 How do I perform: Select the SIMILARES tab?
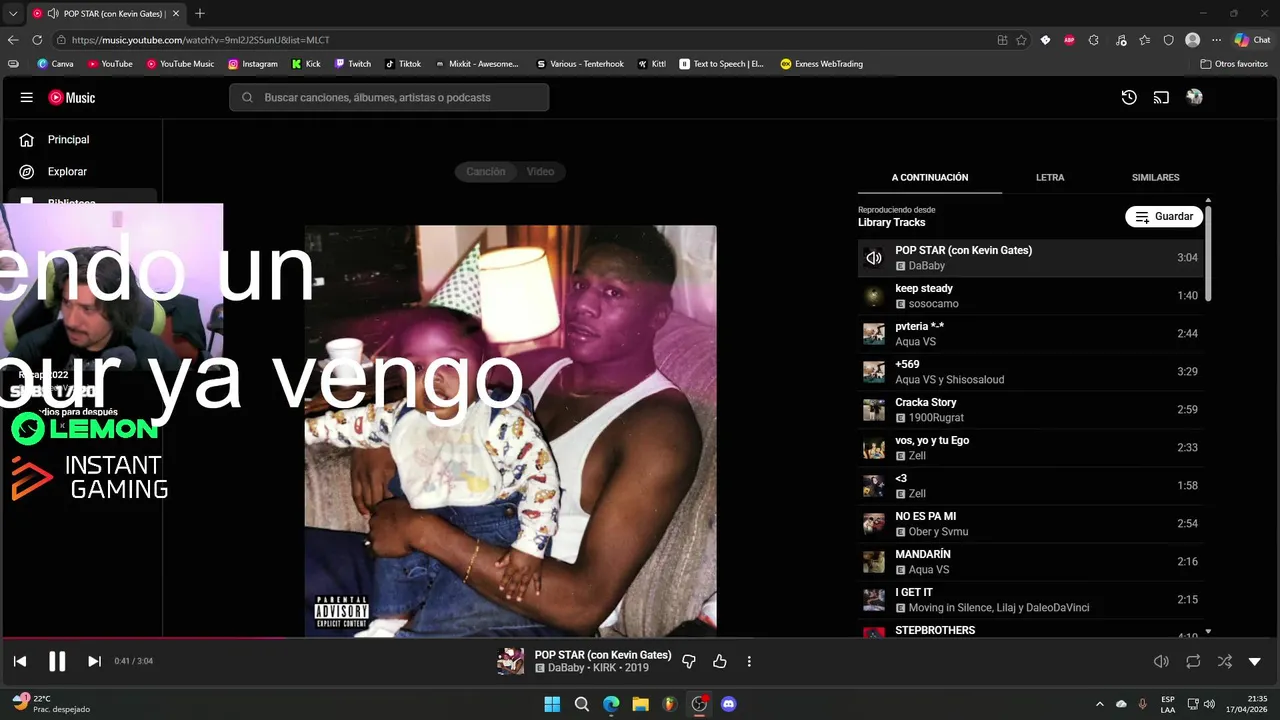(x=1155, y=178)
